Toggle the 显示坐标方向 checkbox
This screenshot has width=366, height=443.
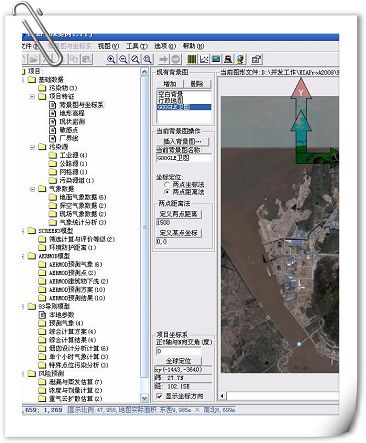tap(160, 396)
